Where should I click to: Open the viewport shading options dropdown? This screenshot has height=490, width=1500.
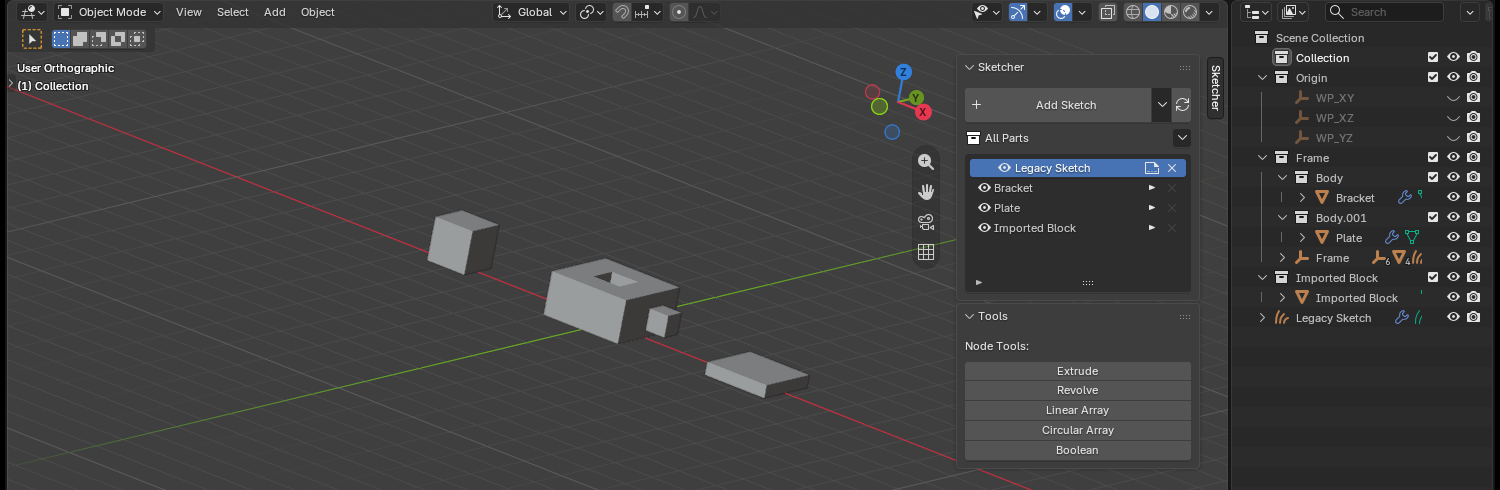click(1210, 12)
